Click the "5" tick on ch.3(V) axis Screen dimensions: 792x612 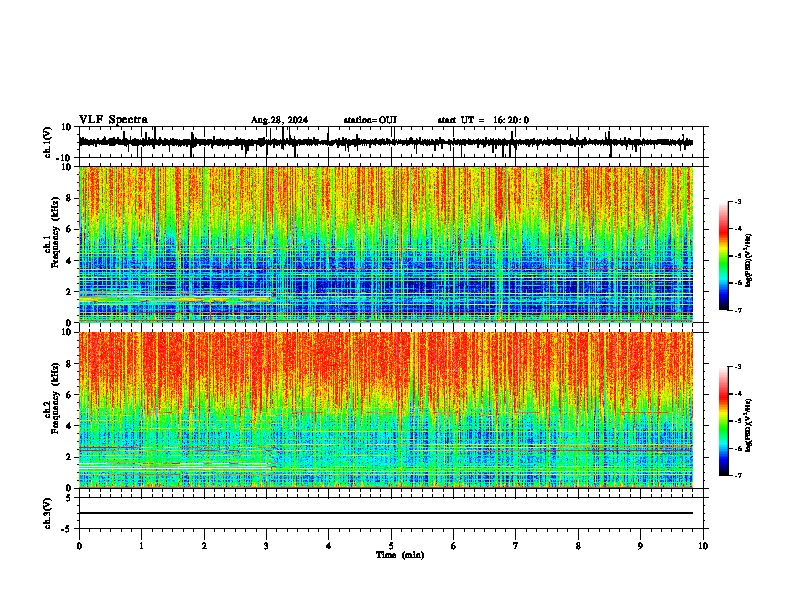70,497
